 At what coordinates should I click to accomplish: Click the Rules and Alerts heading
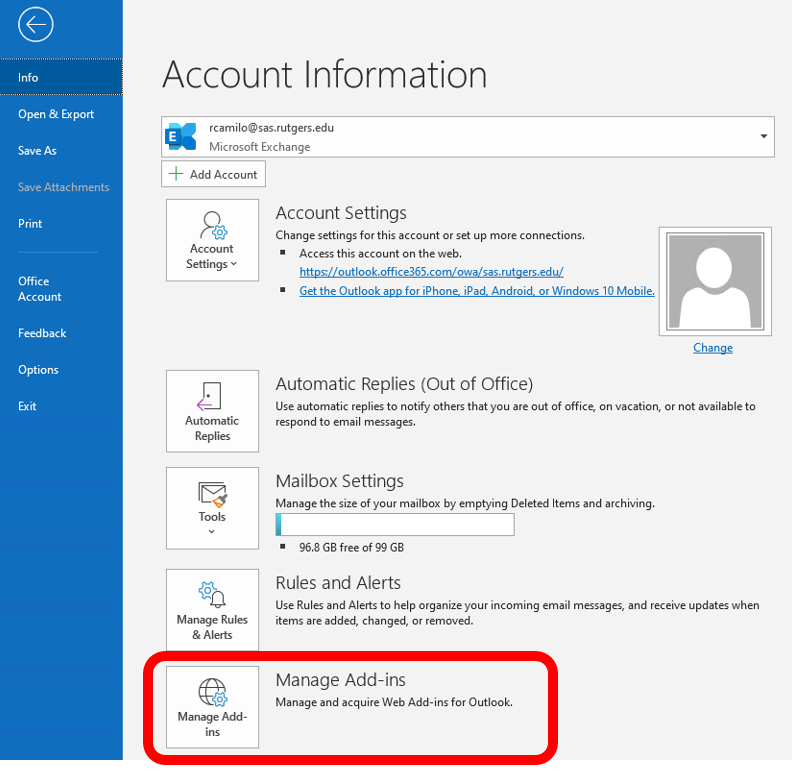[x=338, y=583]
